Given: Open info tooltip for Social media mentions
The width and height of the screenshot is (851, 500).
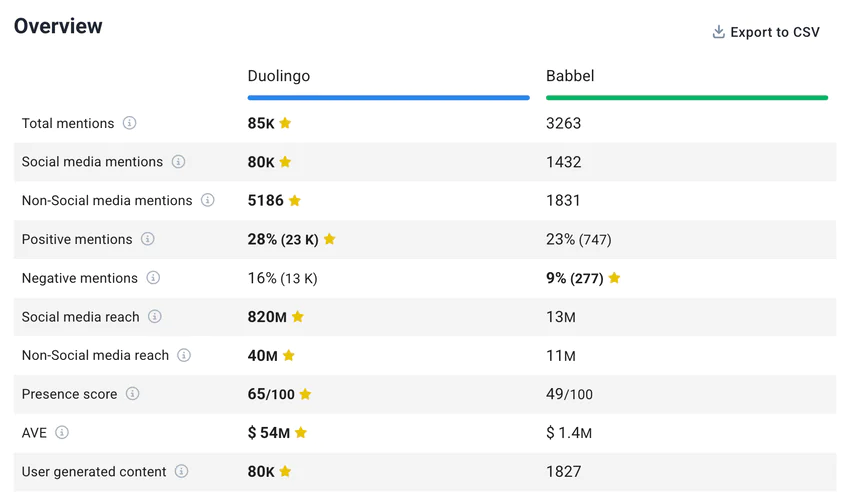Looking at the screenshot, I should pos(178,162).
